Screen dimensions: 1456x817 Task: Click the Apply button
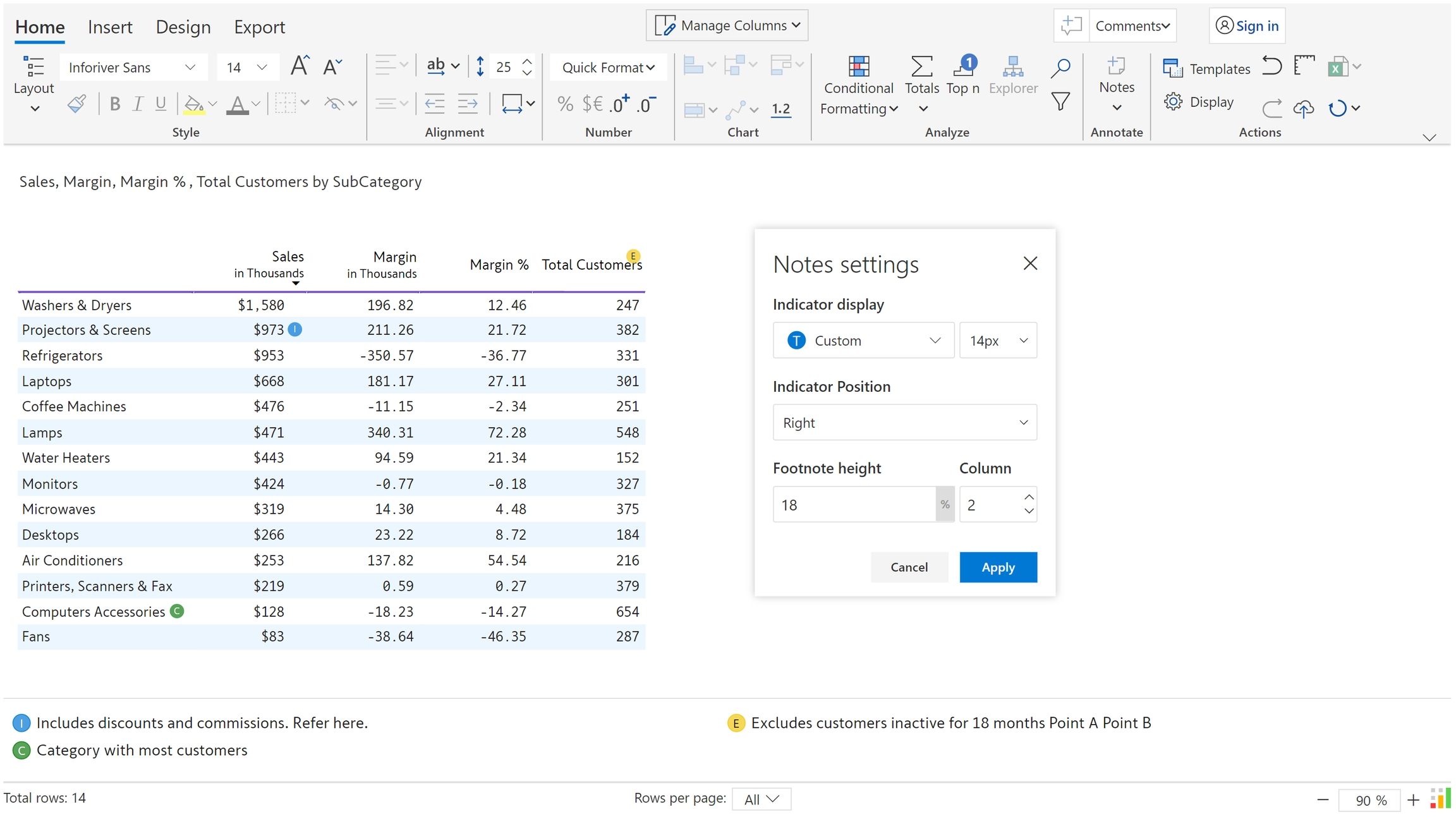997,567
